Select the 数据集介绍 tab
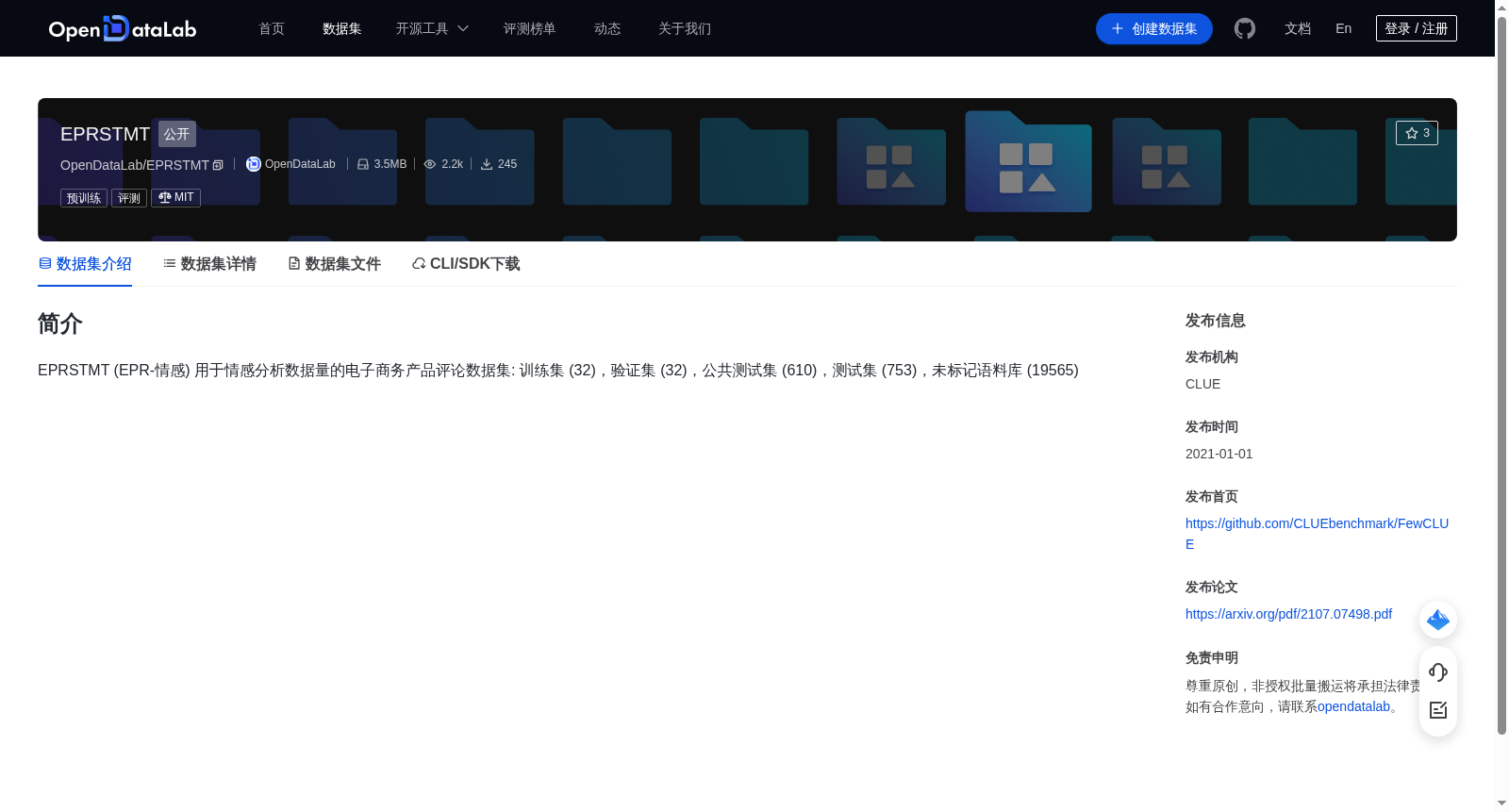1509x812 pixels. pyautogui.click(x=85, y=264)
